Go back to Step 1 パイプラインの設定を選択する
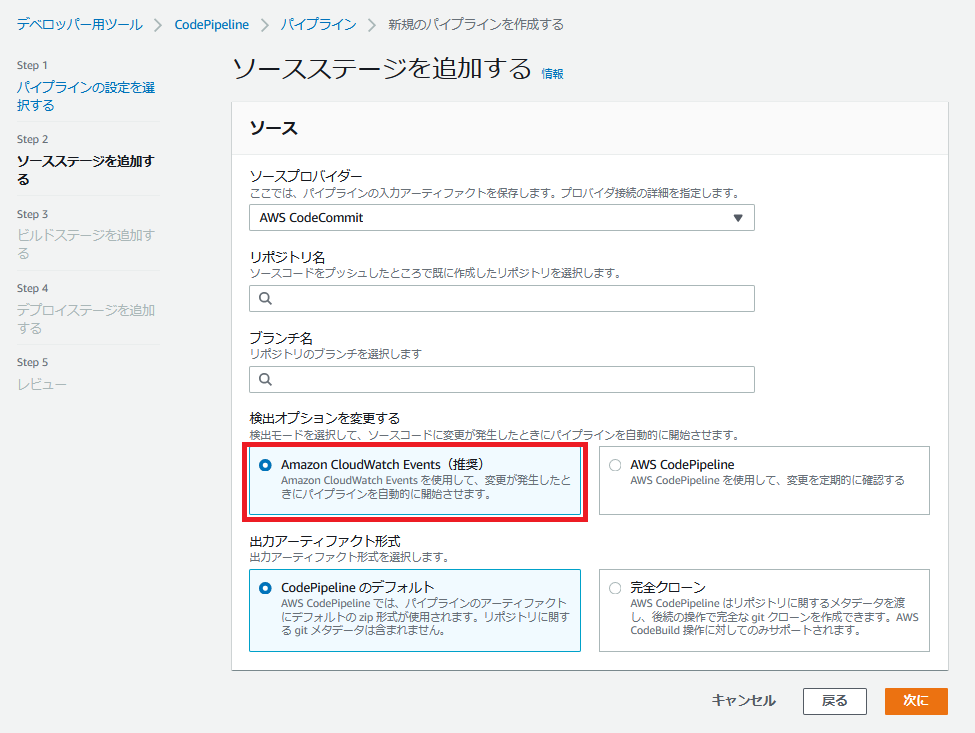Viewport: 975px width, 733px height. [x=86, y=96]
